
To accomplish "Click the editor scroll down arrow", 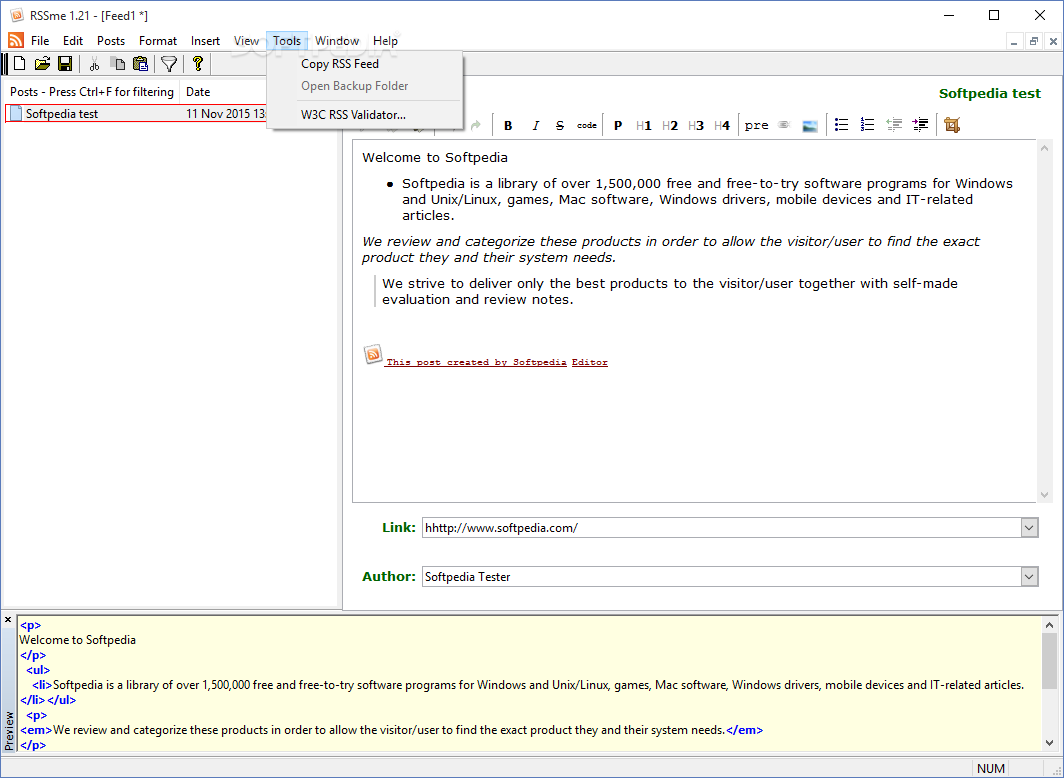I will (1044, 494).
